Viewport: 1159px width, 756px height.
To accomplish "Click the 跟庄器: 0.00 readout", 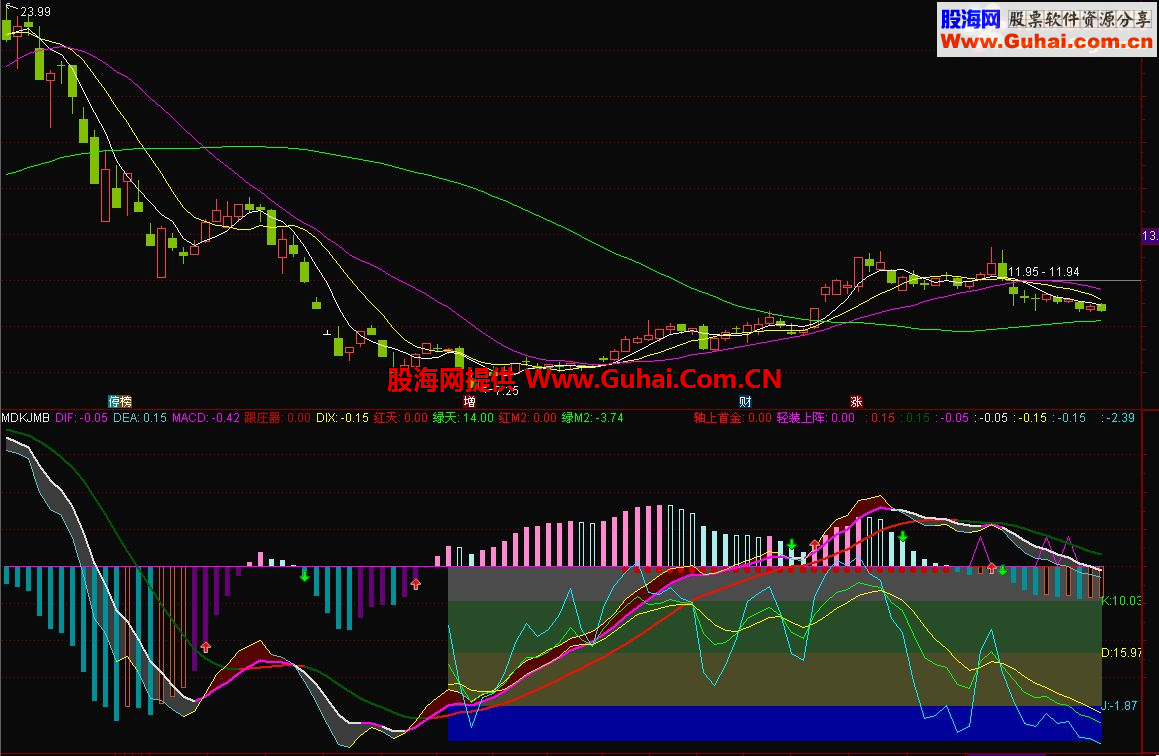I will 277,418.
